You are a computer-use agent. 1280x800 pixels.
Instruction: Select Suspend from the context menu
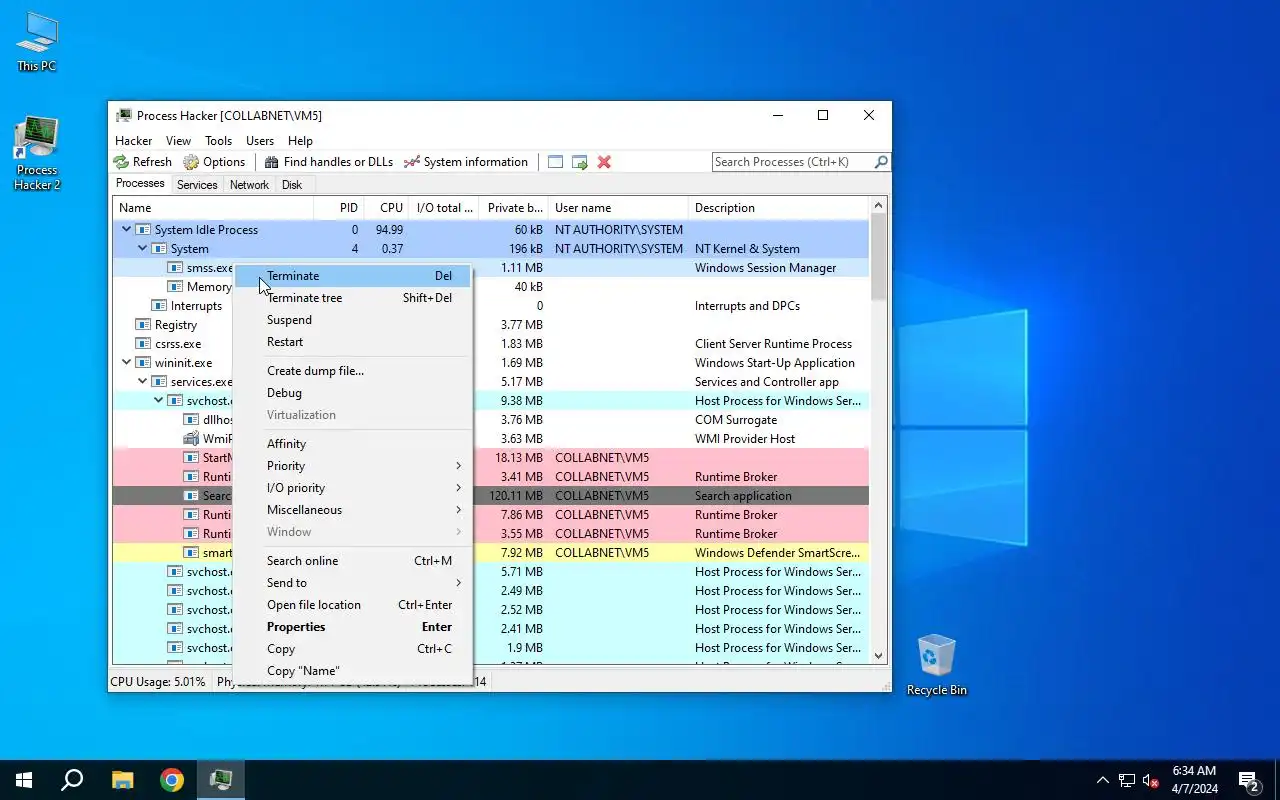click(352, 320)
